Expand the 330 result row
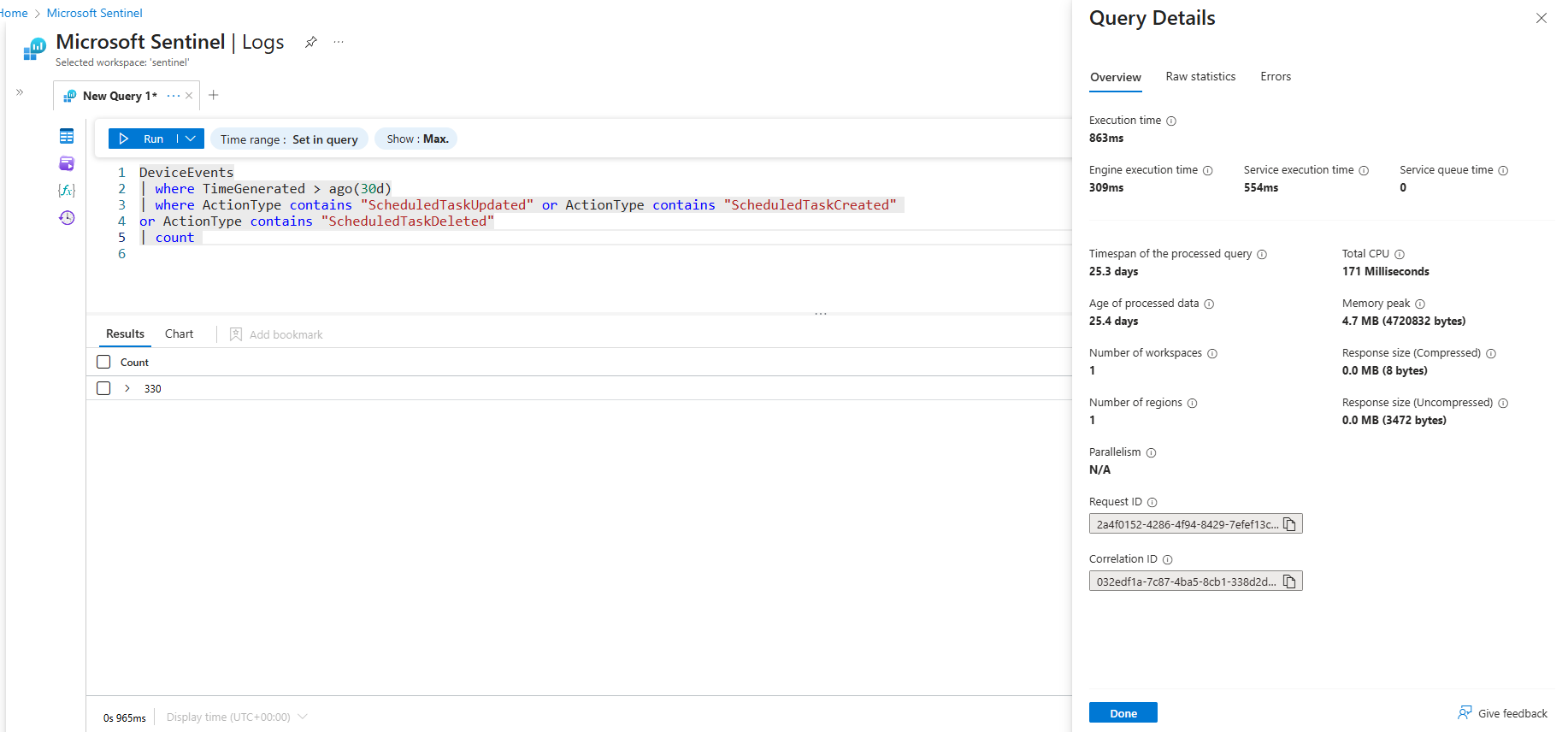Image resolution: width=1568 pixels, height=732 pixels. click(127, 388)
